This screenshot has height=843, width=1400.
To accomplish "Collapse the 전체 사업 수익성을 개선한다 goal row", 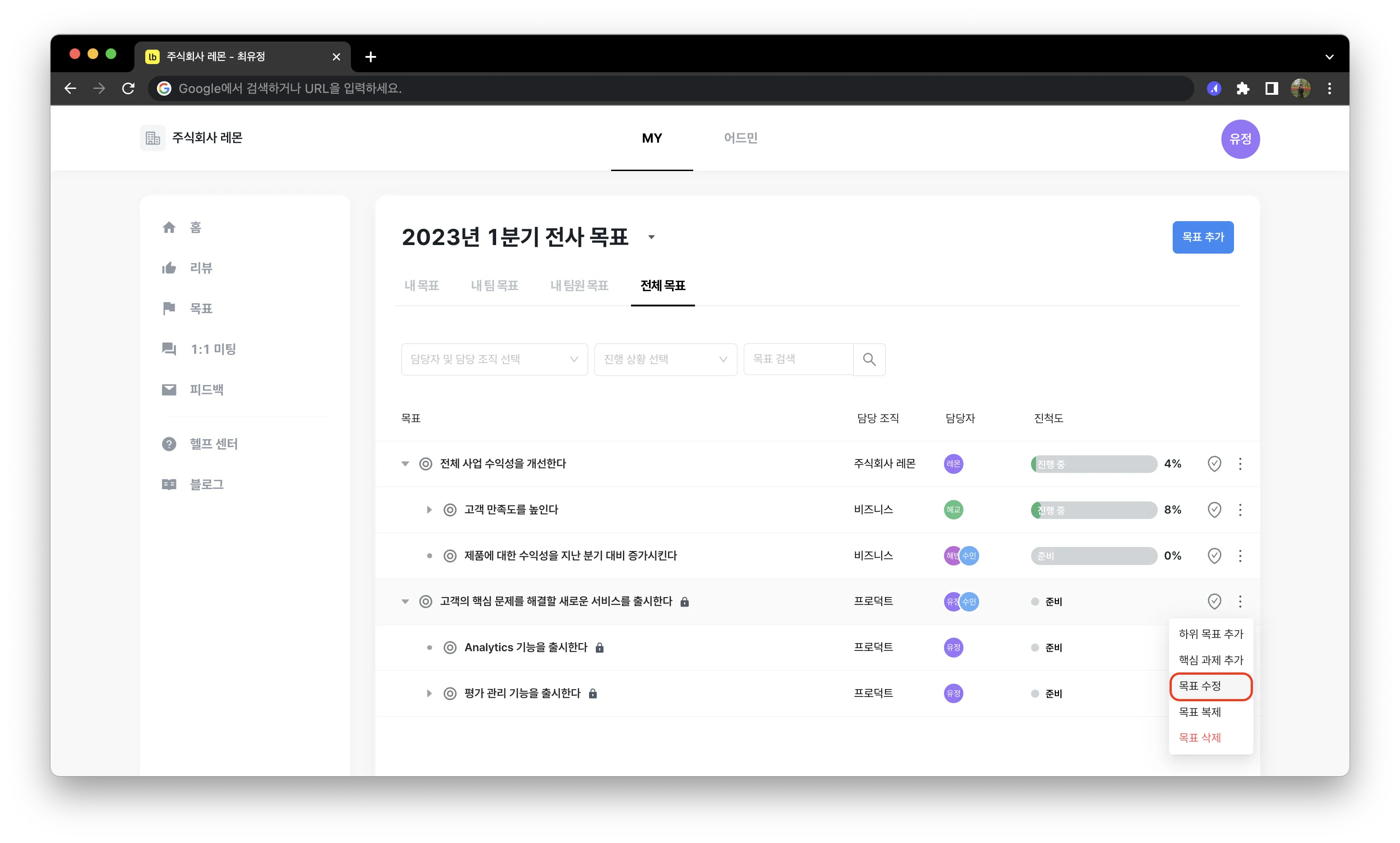I will [405, 463].
